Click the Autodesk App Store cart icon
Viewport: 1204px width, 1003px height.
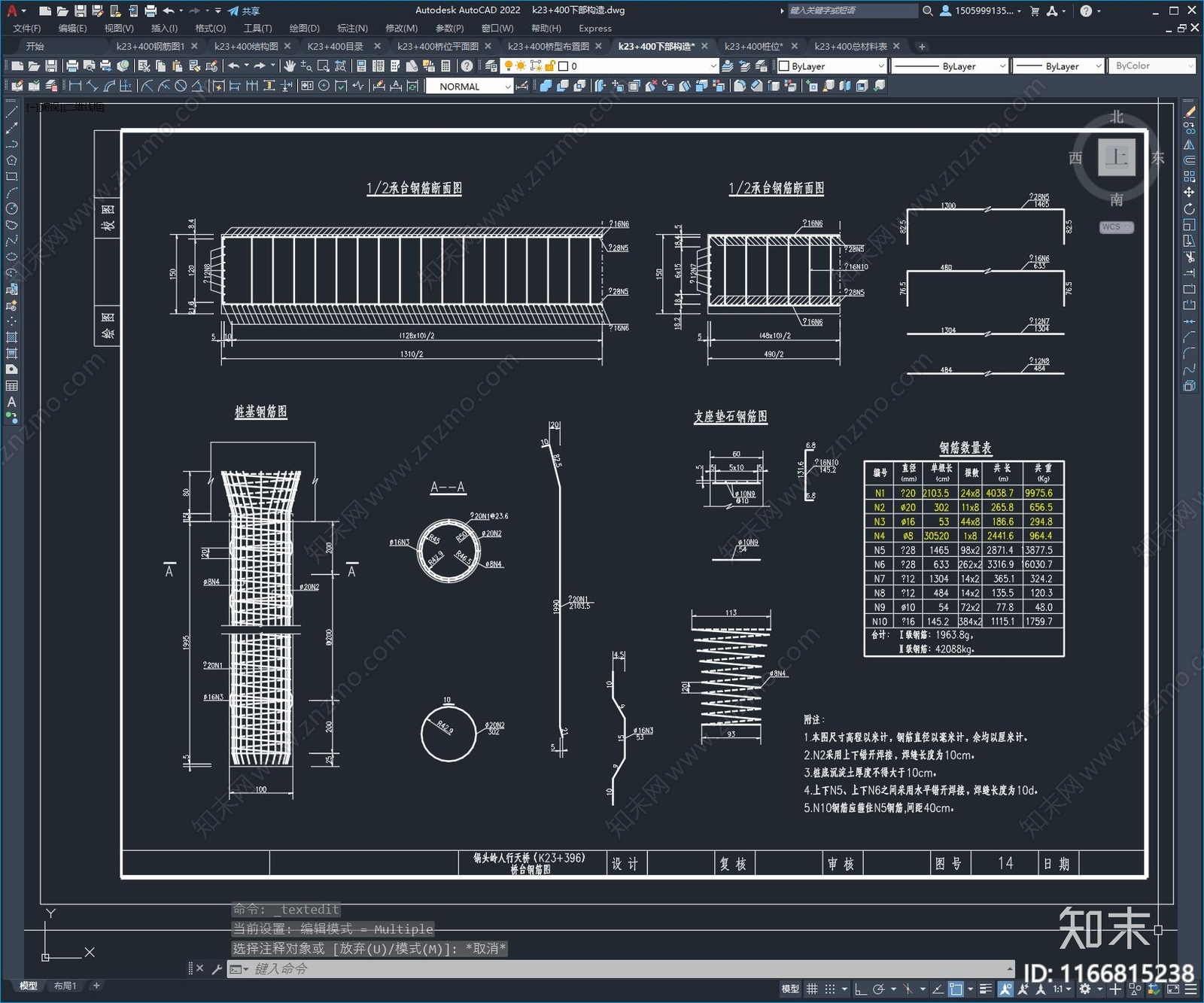1035,11
